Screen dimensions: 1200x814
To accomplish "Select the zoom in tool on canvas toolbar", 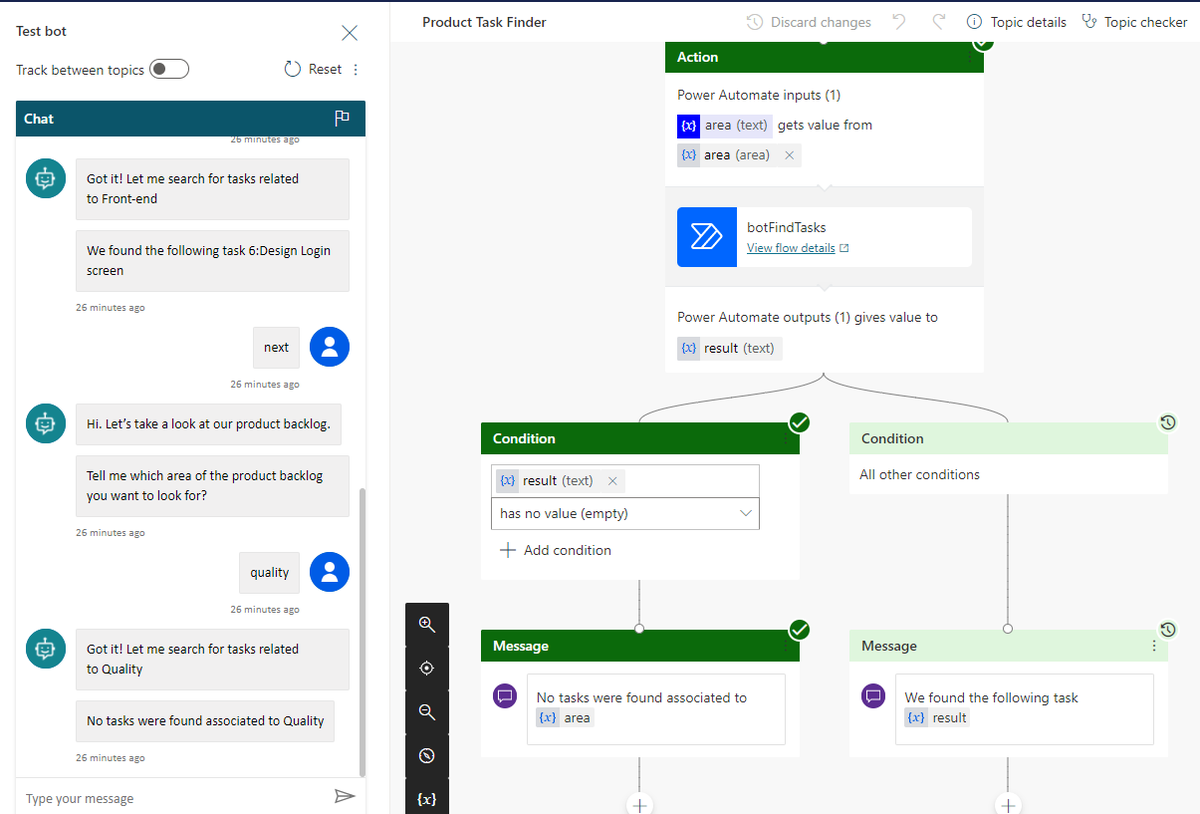I will pos(427,624).
